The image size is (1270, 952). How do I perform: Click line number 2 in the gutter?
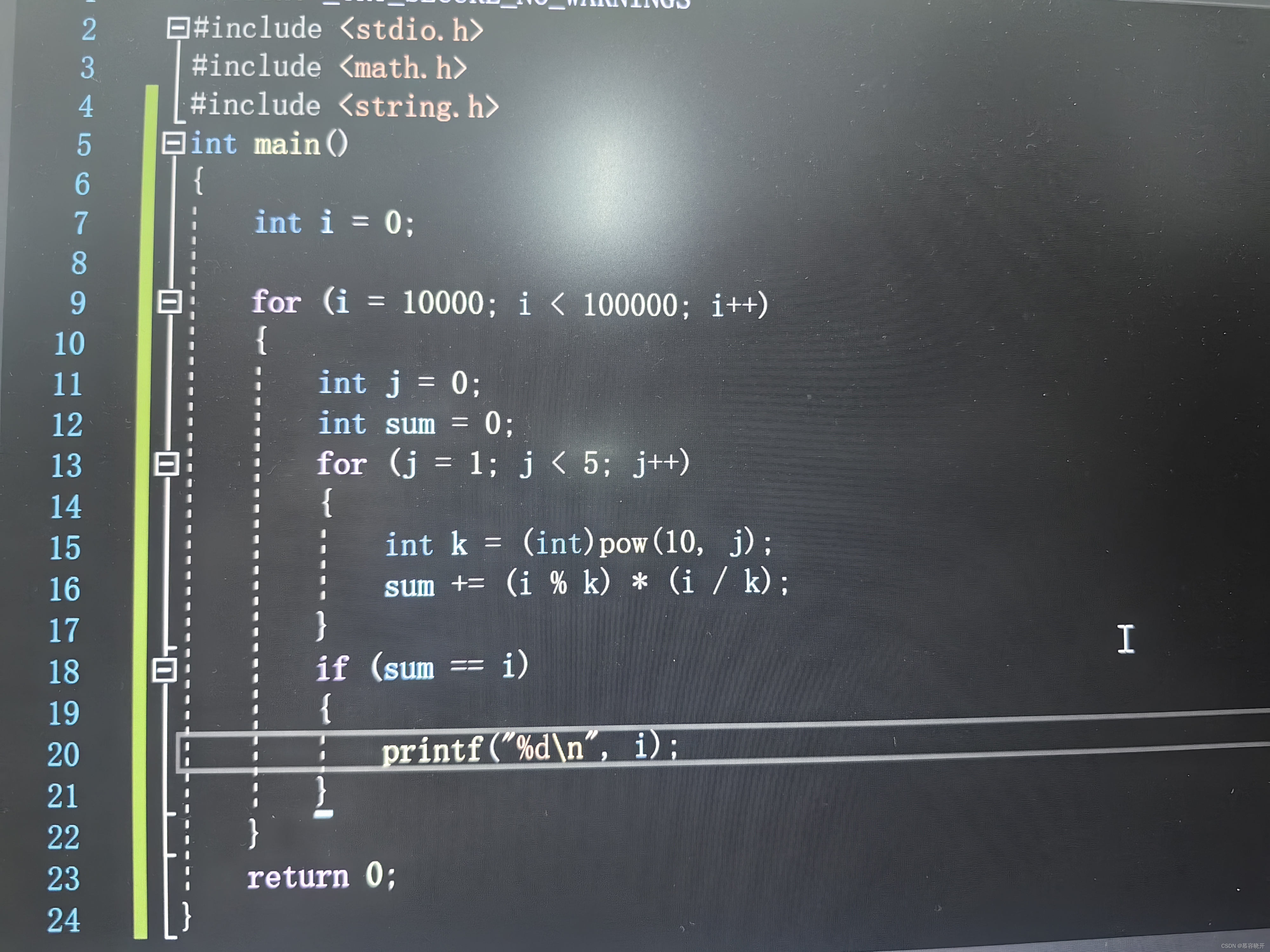tap(88, 29)
